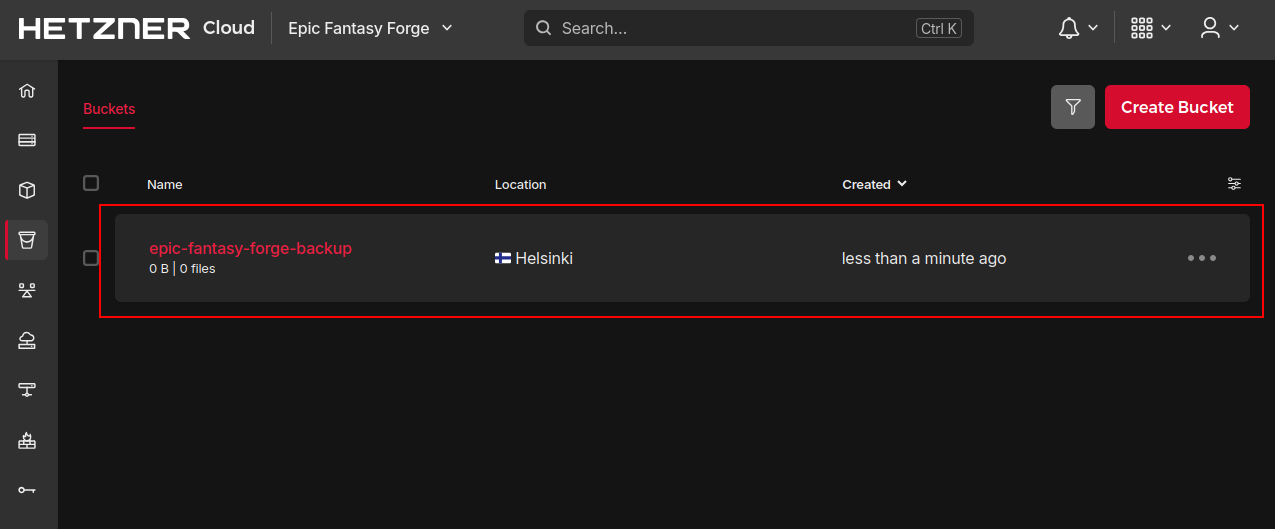This screenshot has height=529, width=1275.
Task: Click the Location column header
Action: point(521,184)
